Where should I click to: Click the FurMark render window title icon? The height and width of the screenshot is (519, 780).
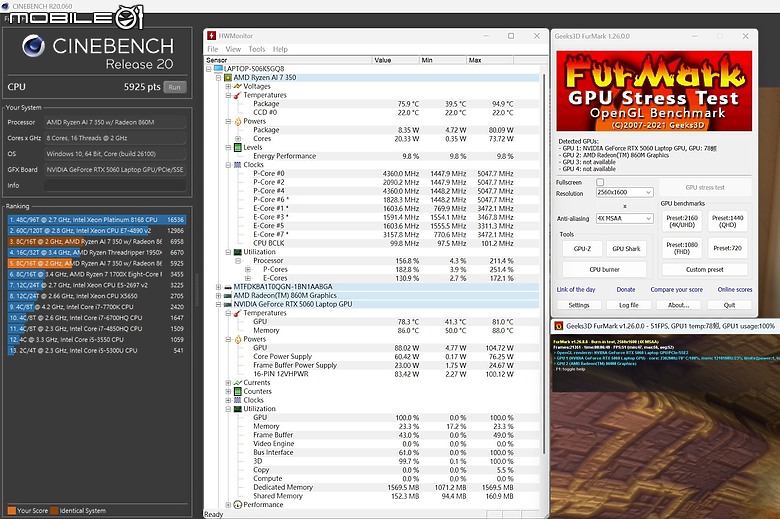558,326
